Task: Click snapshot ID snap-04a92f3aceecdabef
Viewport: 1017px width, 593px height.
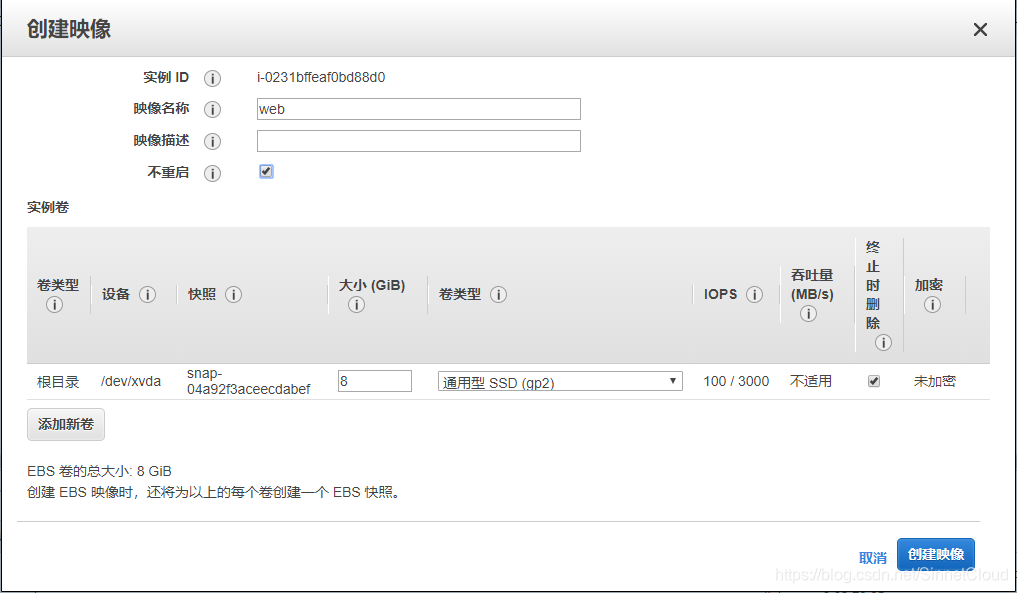Action: (248, 381)
